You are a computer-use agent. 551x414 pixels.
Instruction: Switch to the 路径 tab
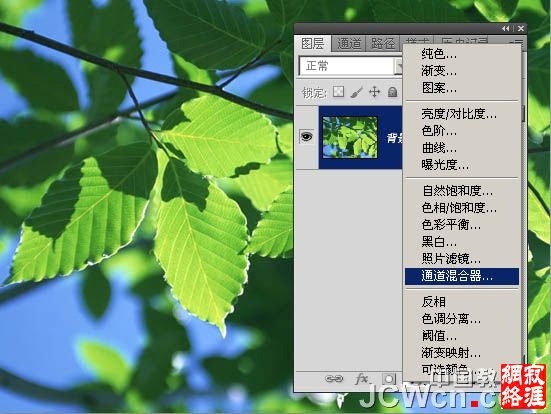(383, 44)
